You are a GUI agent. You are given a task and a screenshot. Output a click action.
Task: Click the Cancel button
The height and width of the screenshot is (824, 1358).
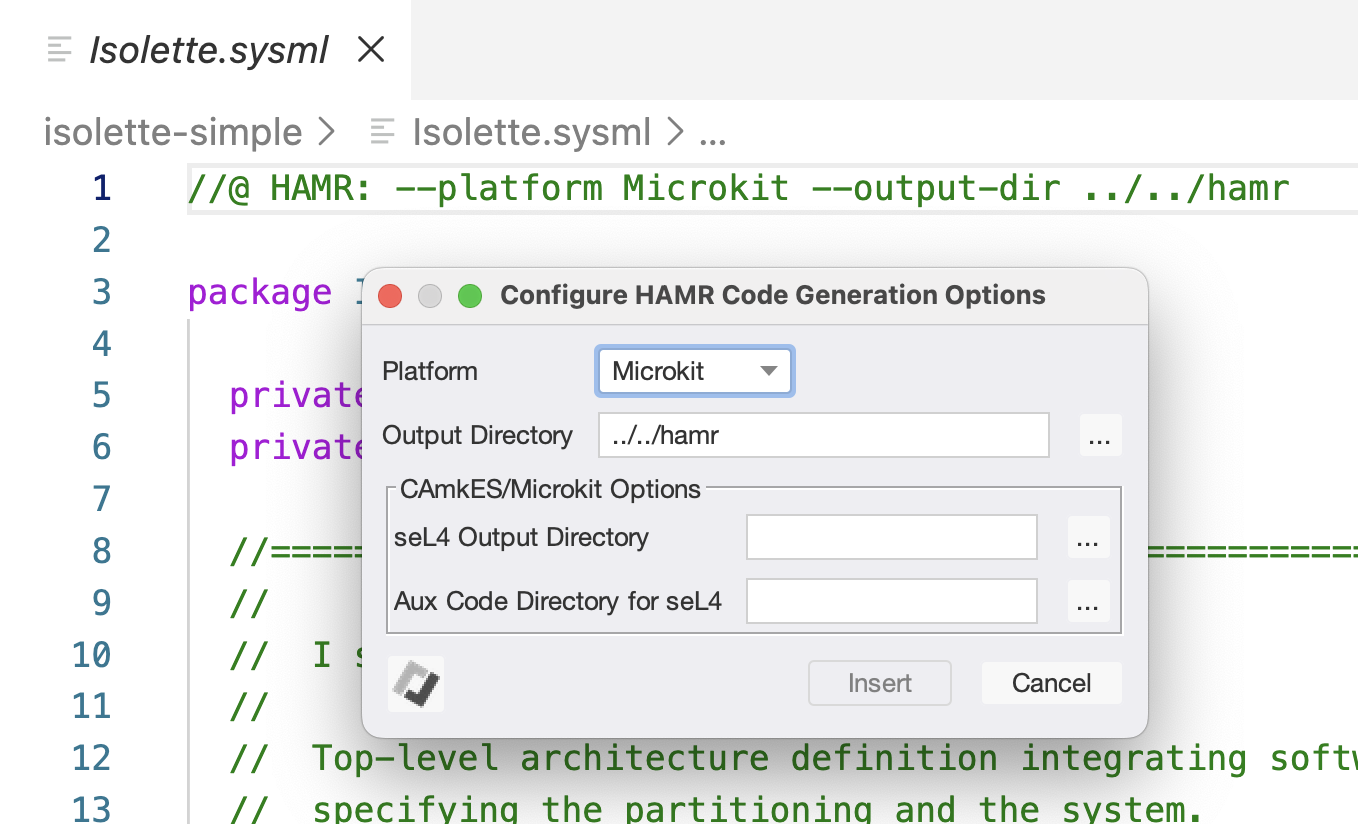click(1051, 683)
